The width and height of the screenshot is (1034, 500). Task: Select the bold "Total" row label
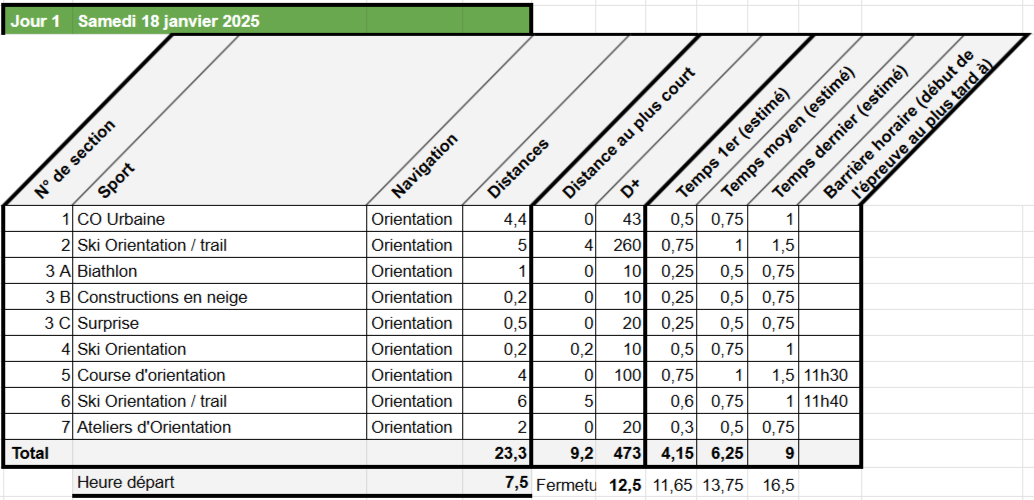pos(30,453)
